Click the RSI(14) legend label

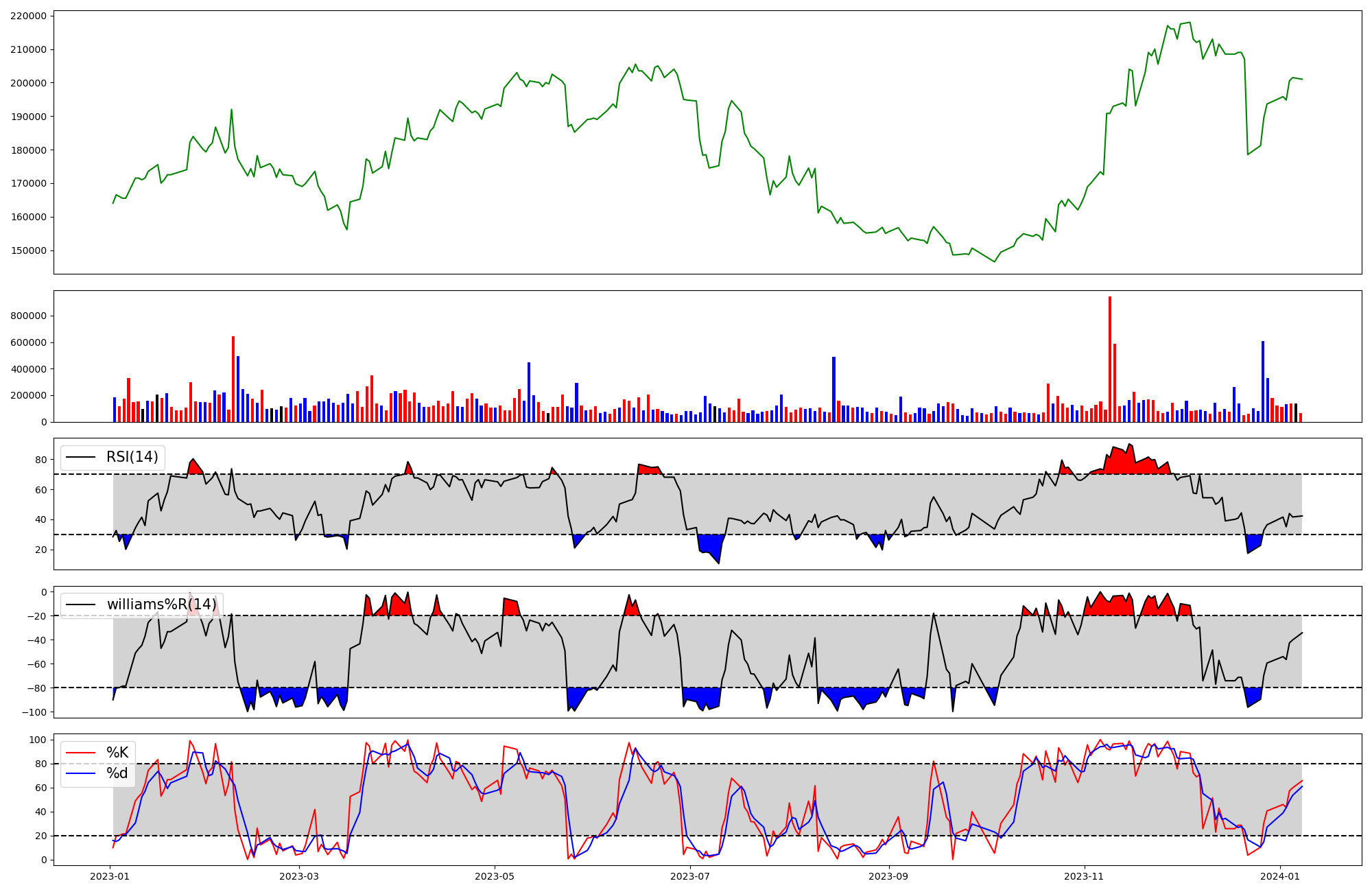click(132, 457)
